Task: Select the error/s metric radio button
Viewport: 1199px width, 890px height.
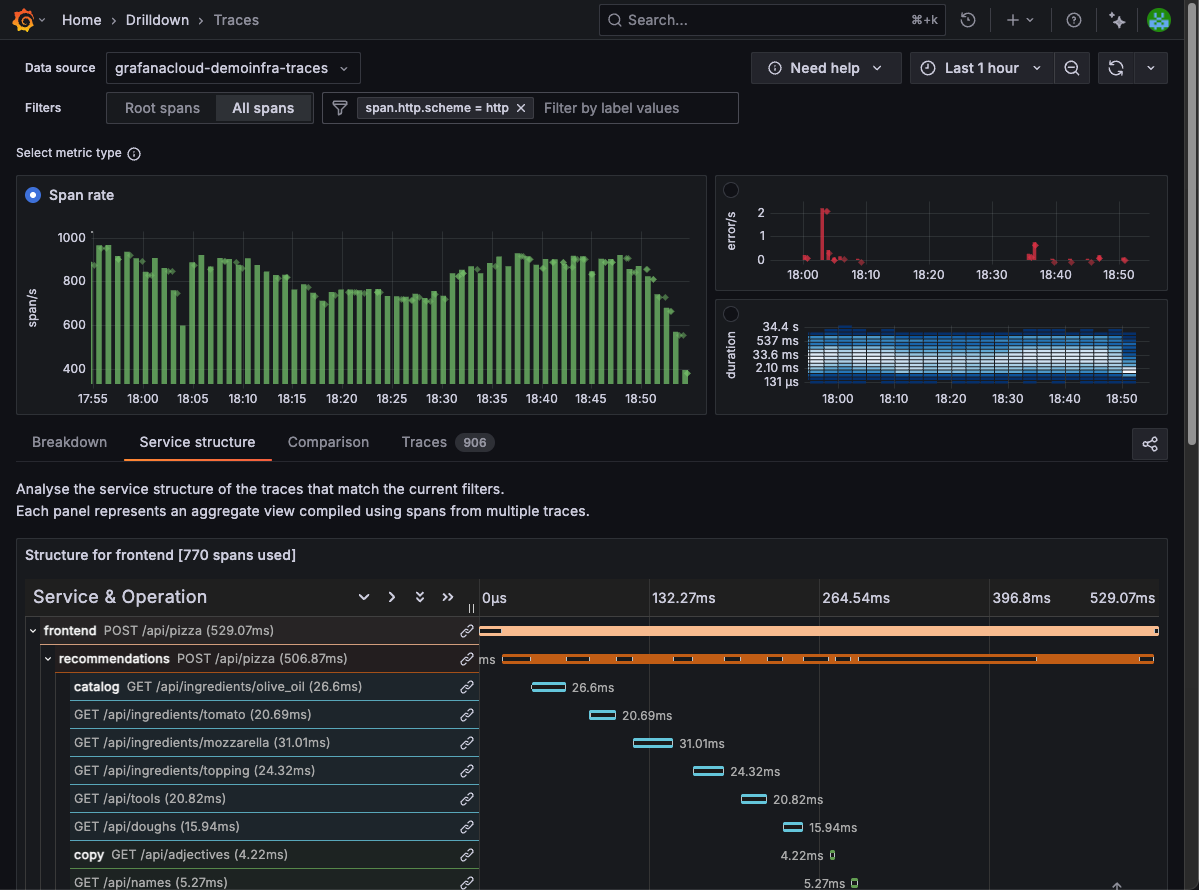Action: pos(731,190)
